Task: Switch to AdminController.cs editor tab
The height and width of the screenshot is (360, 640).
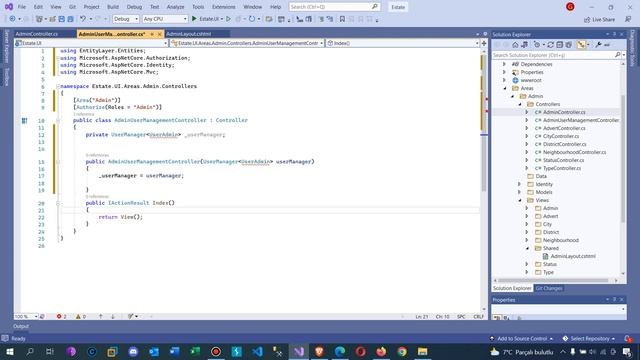Action: (x=37, y=34)
